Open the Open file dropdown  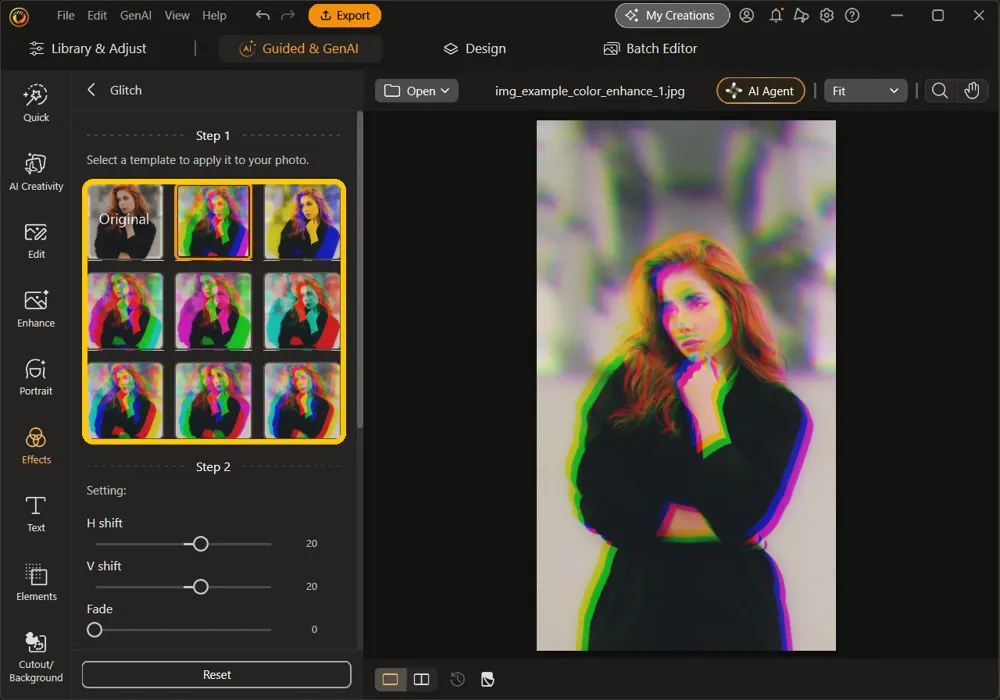(416, 91)
